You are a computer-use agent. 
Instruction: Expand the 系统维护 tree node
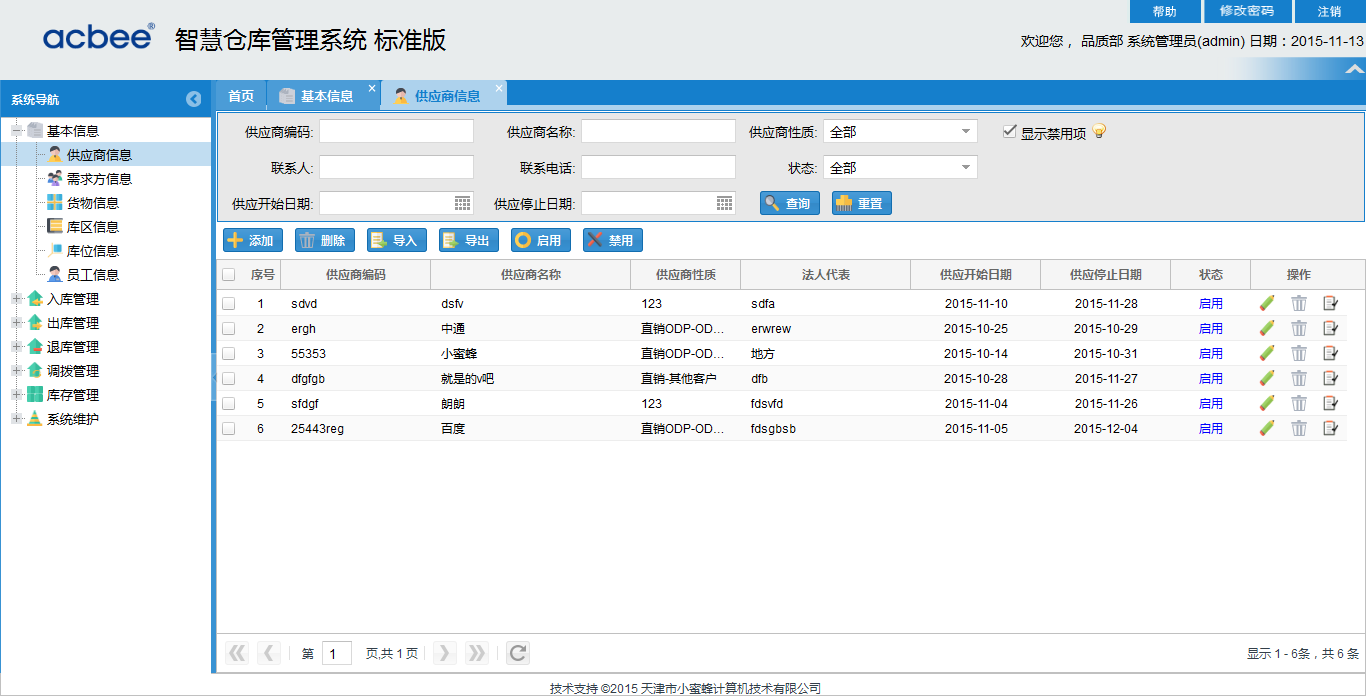coord(16,419)
